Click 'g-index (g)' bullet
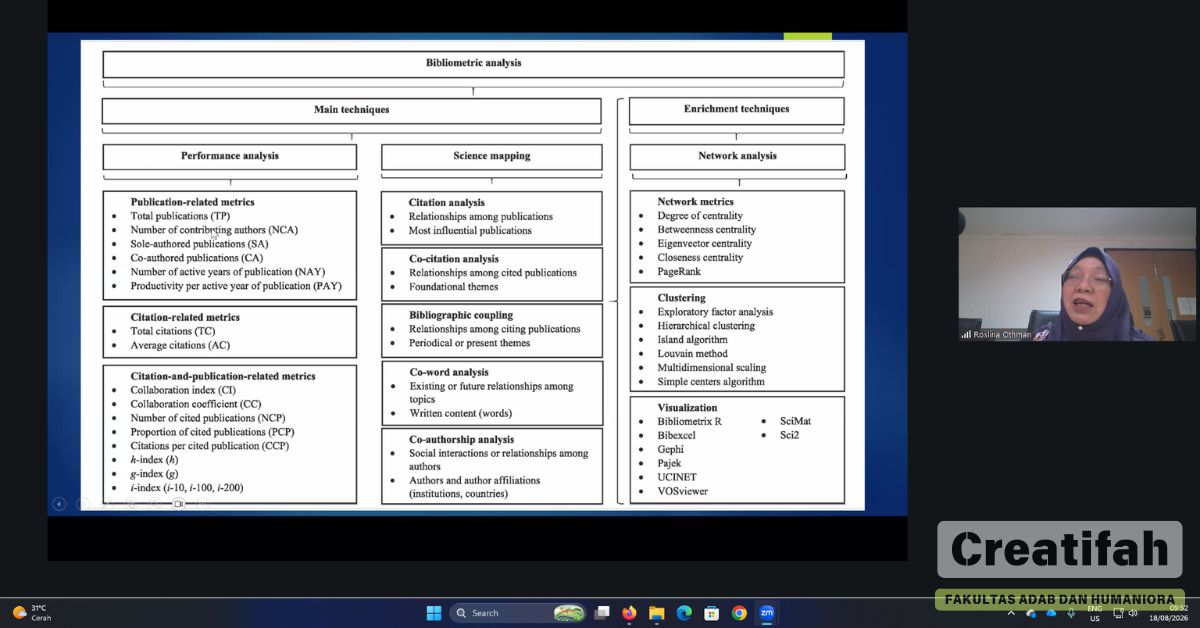This screenshot has height=628, width=1200. tap(154, 474)
